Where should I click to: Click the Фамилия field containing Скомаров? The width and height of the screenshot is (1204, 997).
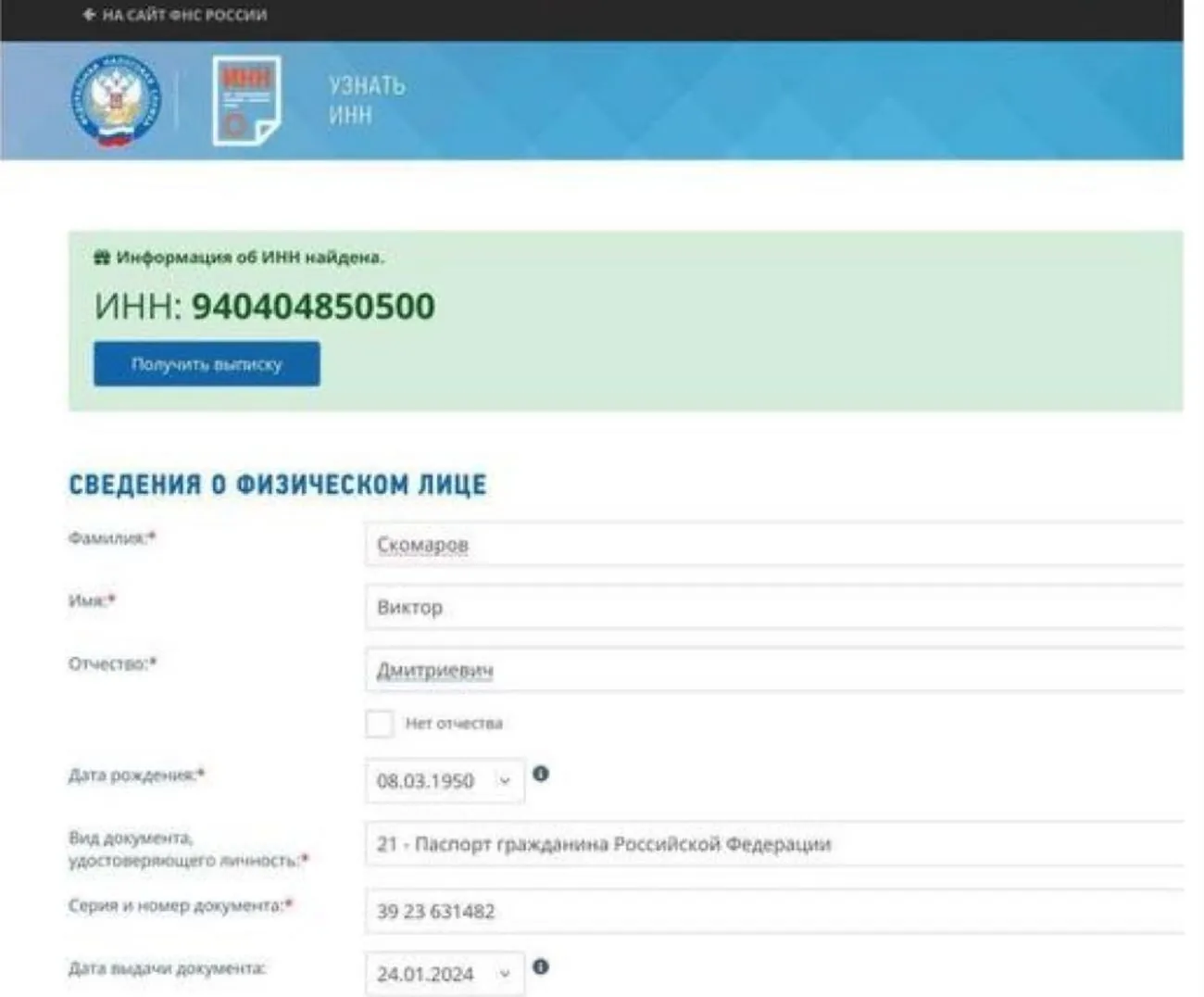tap(773, 545)
